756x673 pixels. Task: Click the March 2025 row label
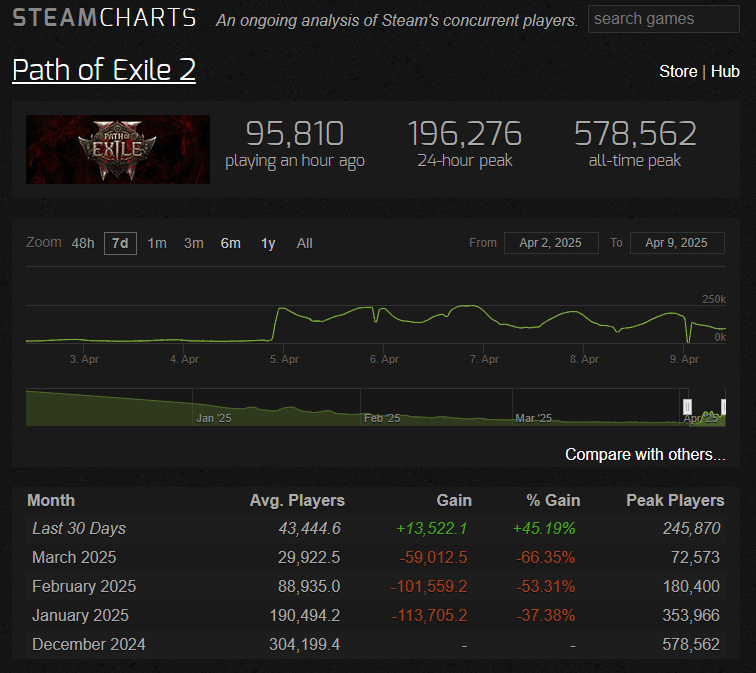pyautogui.click(x=74, y=557)
